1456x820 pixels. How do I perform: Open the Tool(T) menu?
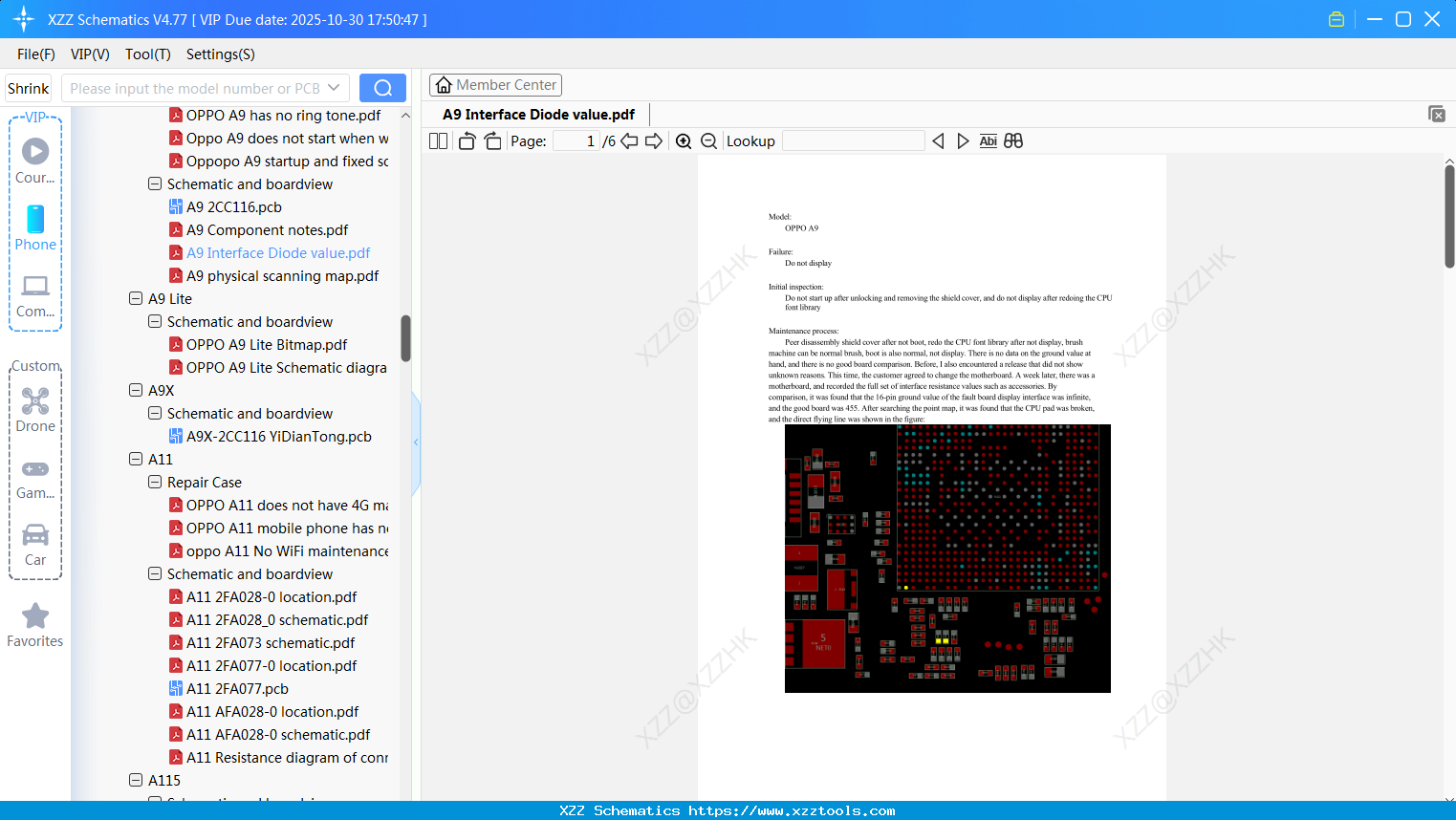[148, 54]
